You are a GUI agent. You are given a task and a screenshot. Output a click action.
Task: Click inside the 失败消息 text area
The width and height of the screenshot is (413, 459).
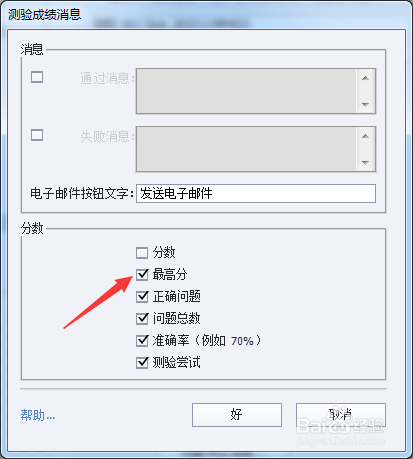click(x=247, y=149)
